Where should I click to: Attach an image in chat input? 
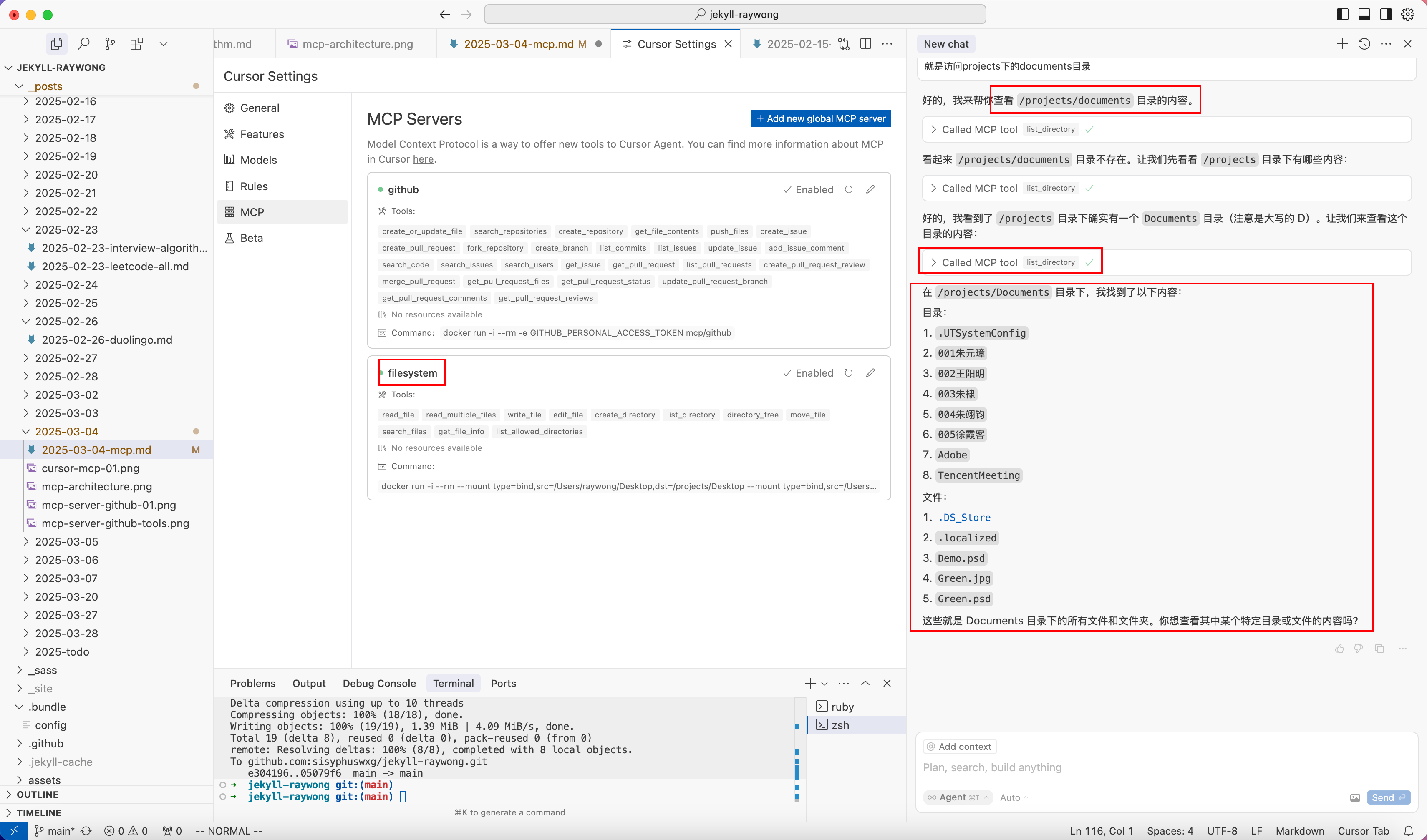pos(1355,797)
